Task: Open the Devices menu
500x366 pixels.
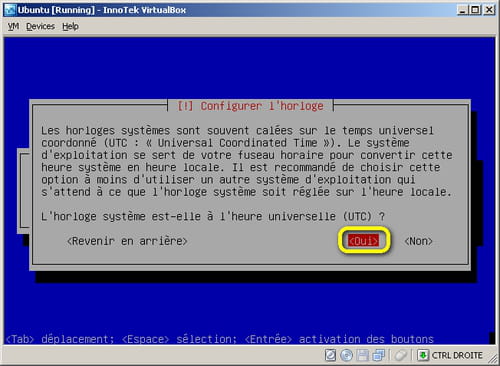Action: [40, 26]
